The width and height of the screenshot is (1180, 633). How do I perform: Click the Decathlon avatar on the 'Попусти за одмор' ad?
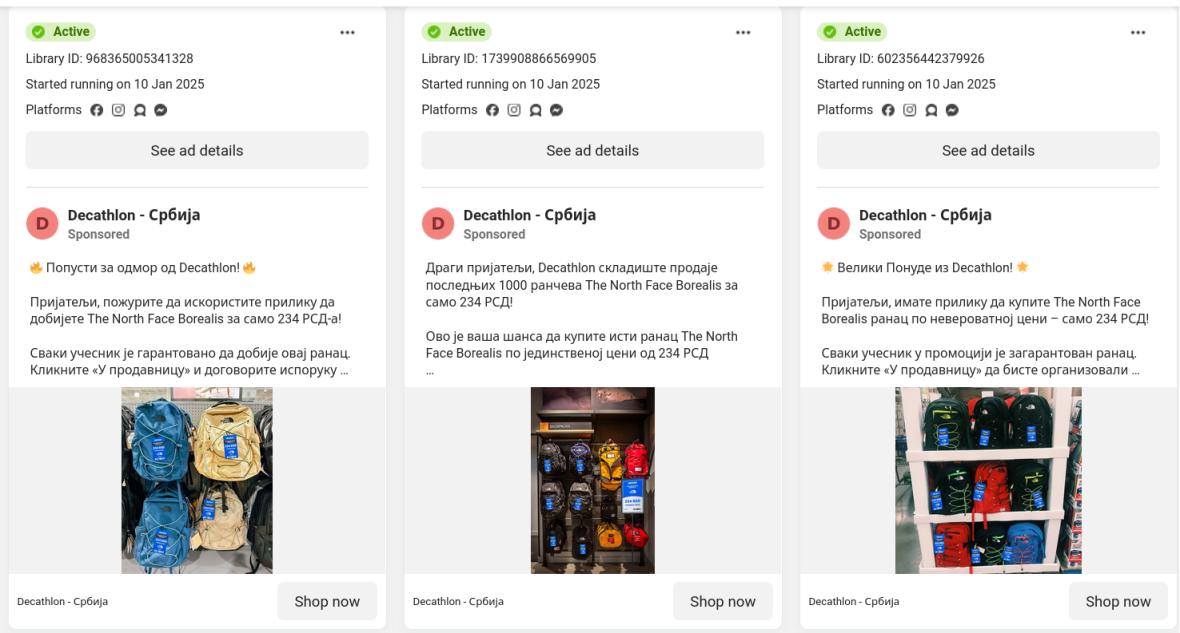click(x=42, y=224)
